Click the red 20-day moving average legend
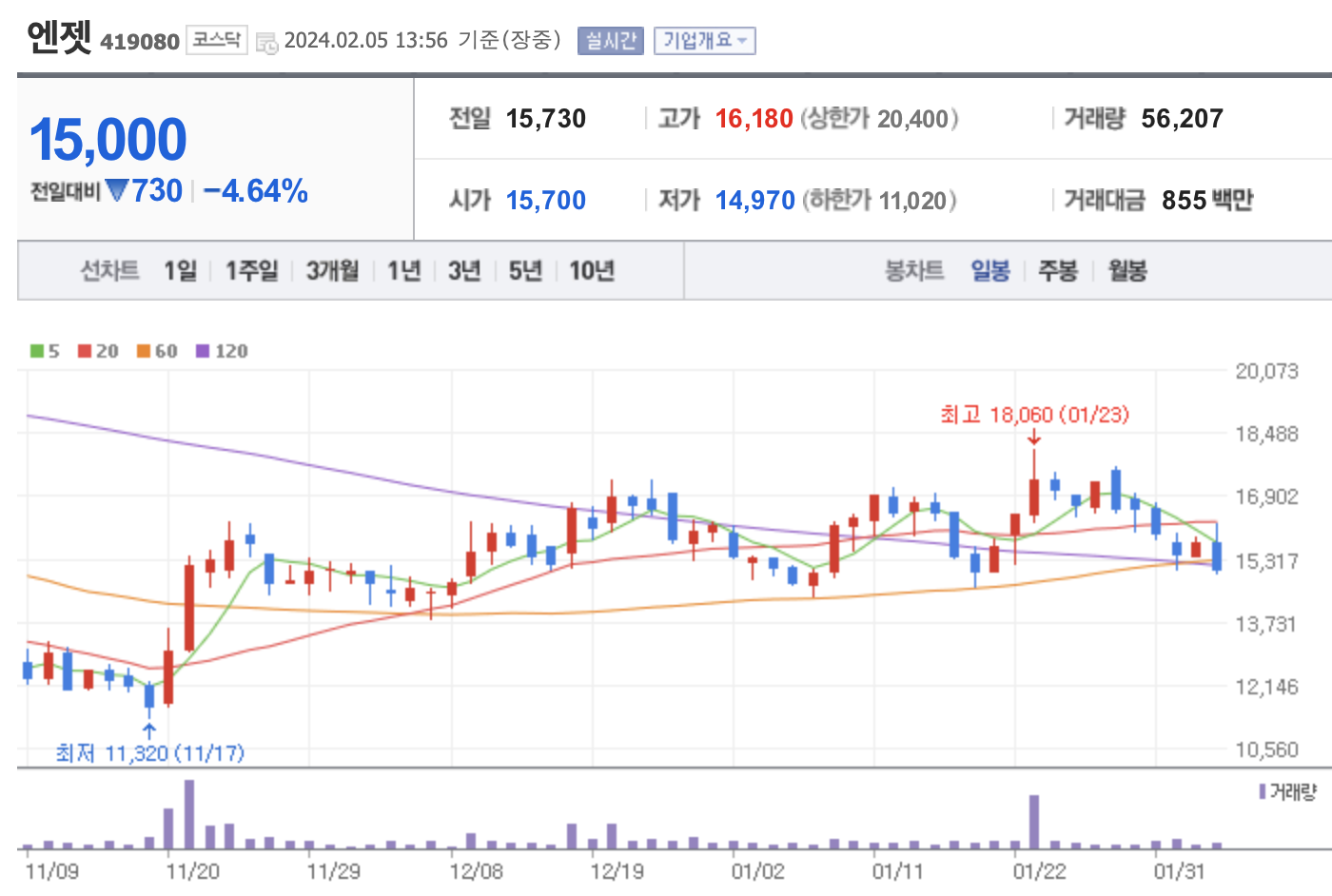 (98, 351)
